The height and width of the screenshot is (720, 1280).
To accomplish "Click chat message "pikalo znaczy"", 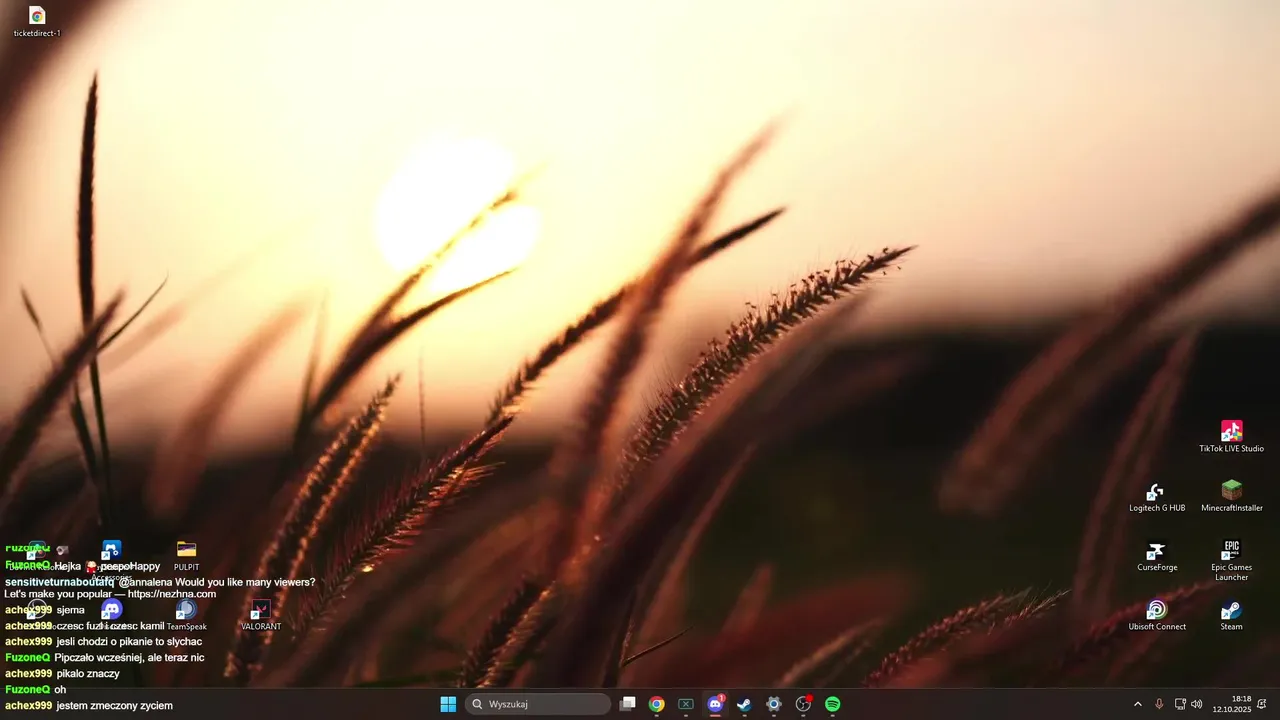I will click(x=88, y=674).
